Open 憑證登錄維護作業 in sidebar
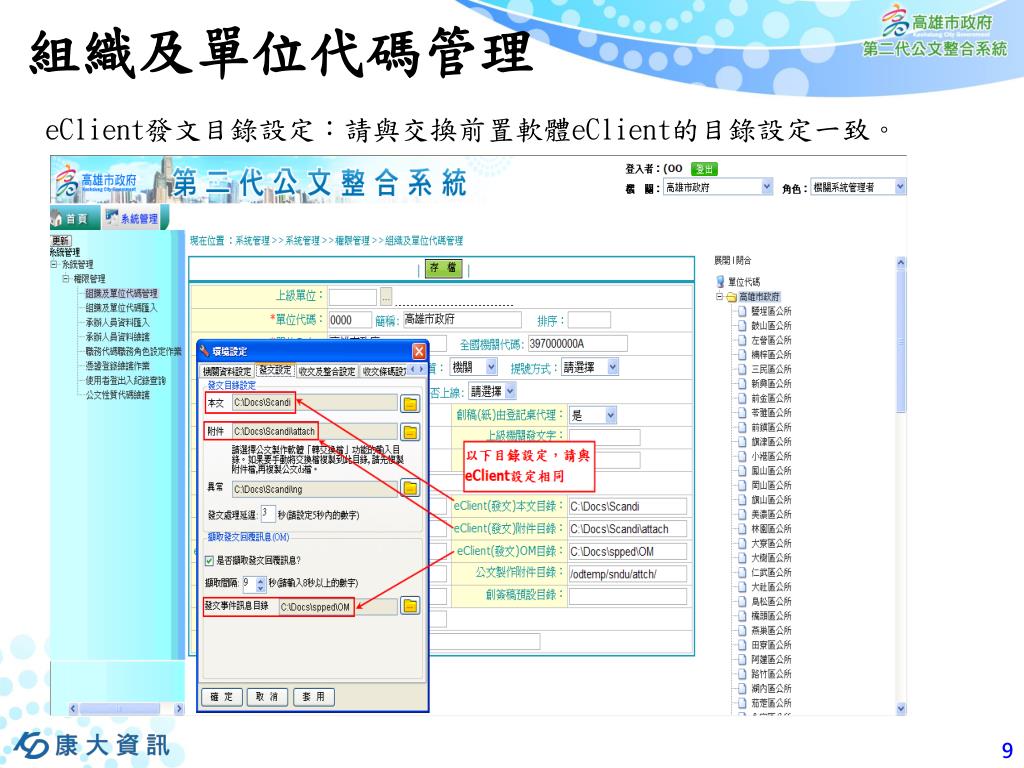Viewport: 1024px width, 768px height. point(118,366)
